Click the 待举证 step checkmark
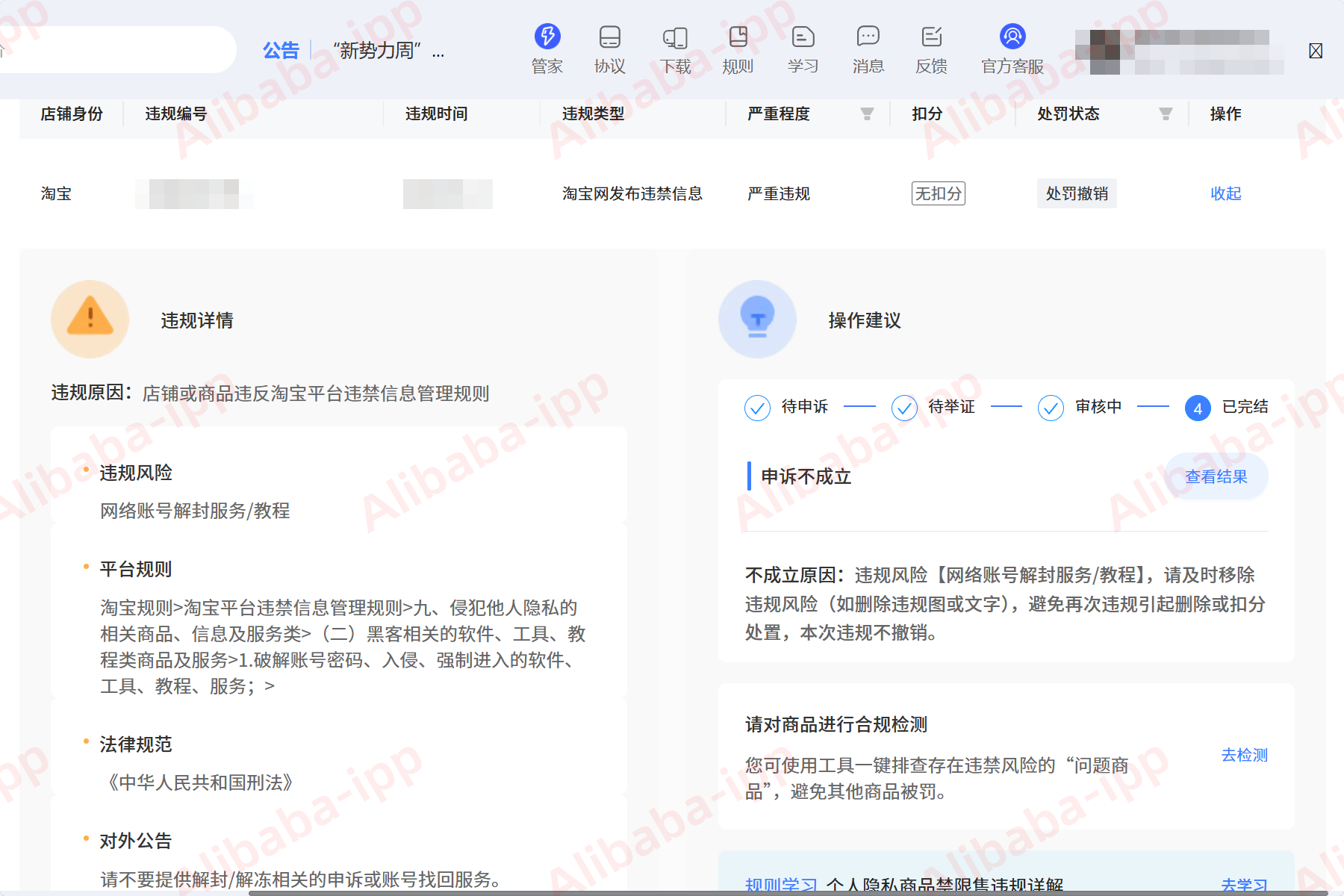Screen dimensions: 1344x896 point(904,408)
